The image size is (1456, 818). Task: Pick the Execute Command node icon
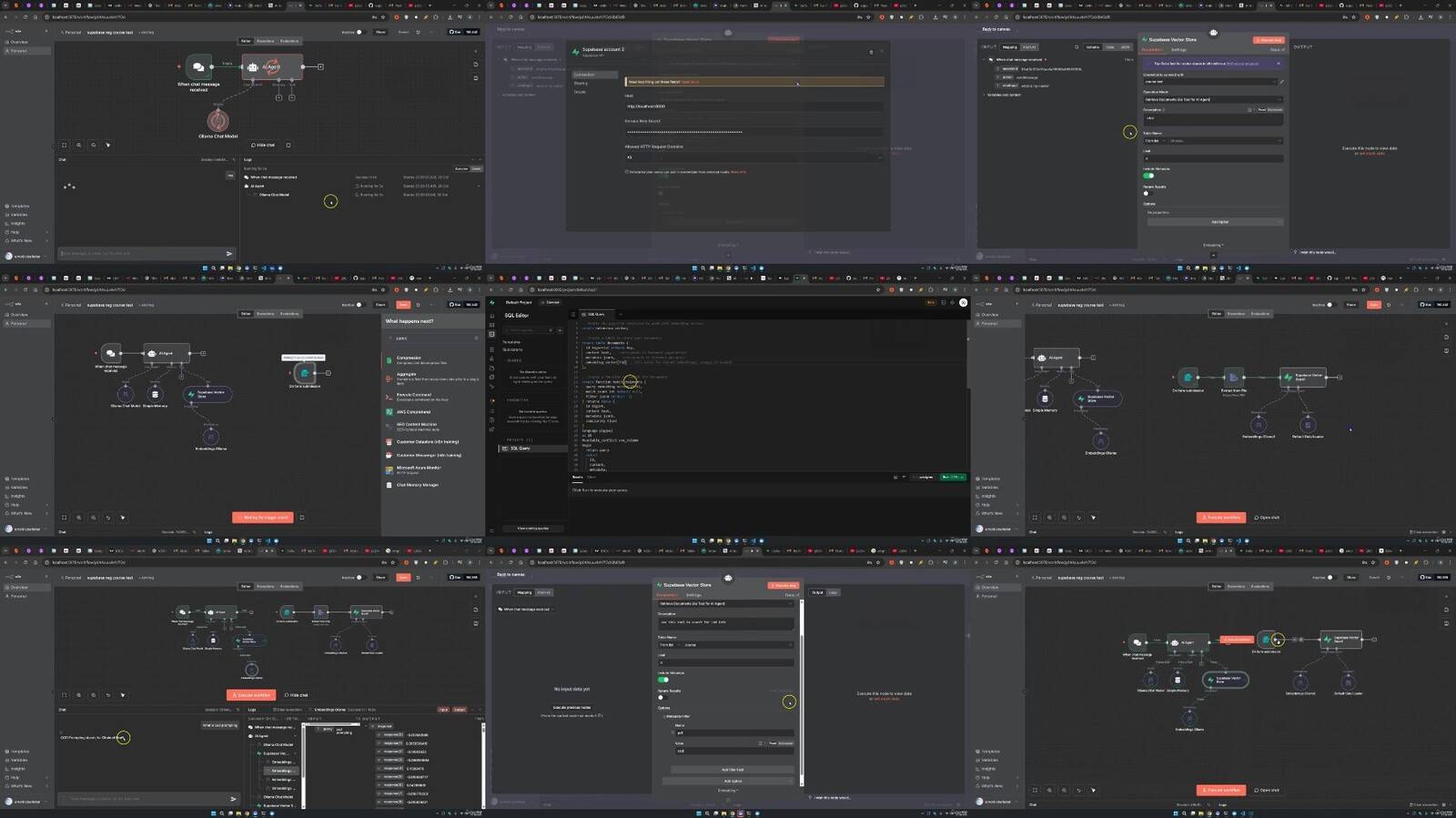tap(389, 397)
